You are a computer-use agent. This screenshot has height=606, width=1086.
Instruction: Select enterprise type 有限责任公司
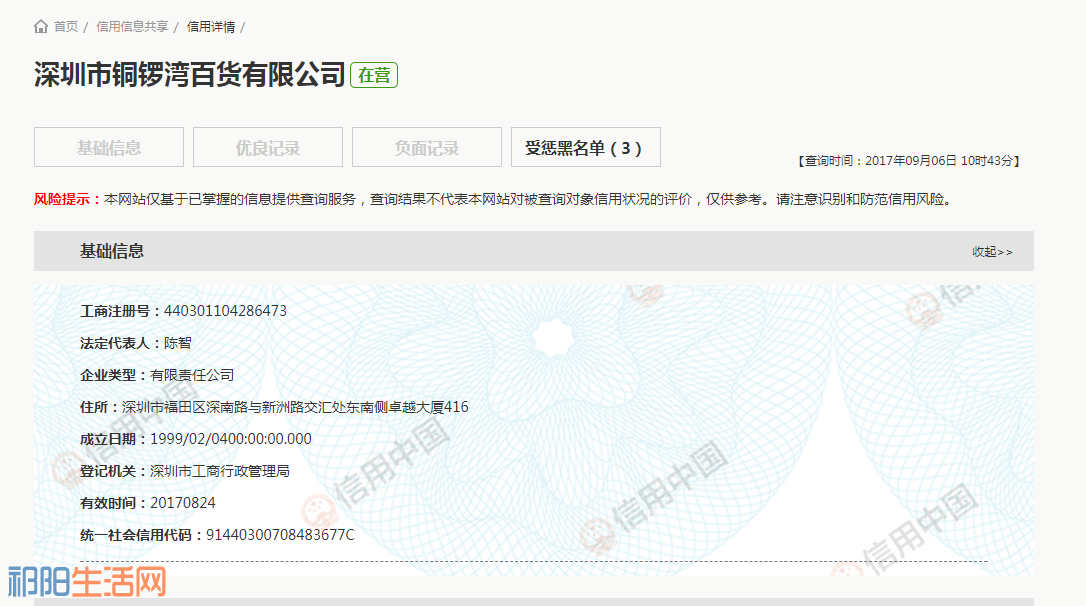(x=192, y=375)
